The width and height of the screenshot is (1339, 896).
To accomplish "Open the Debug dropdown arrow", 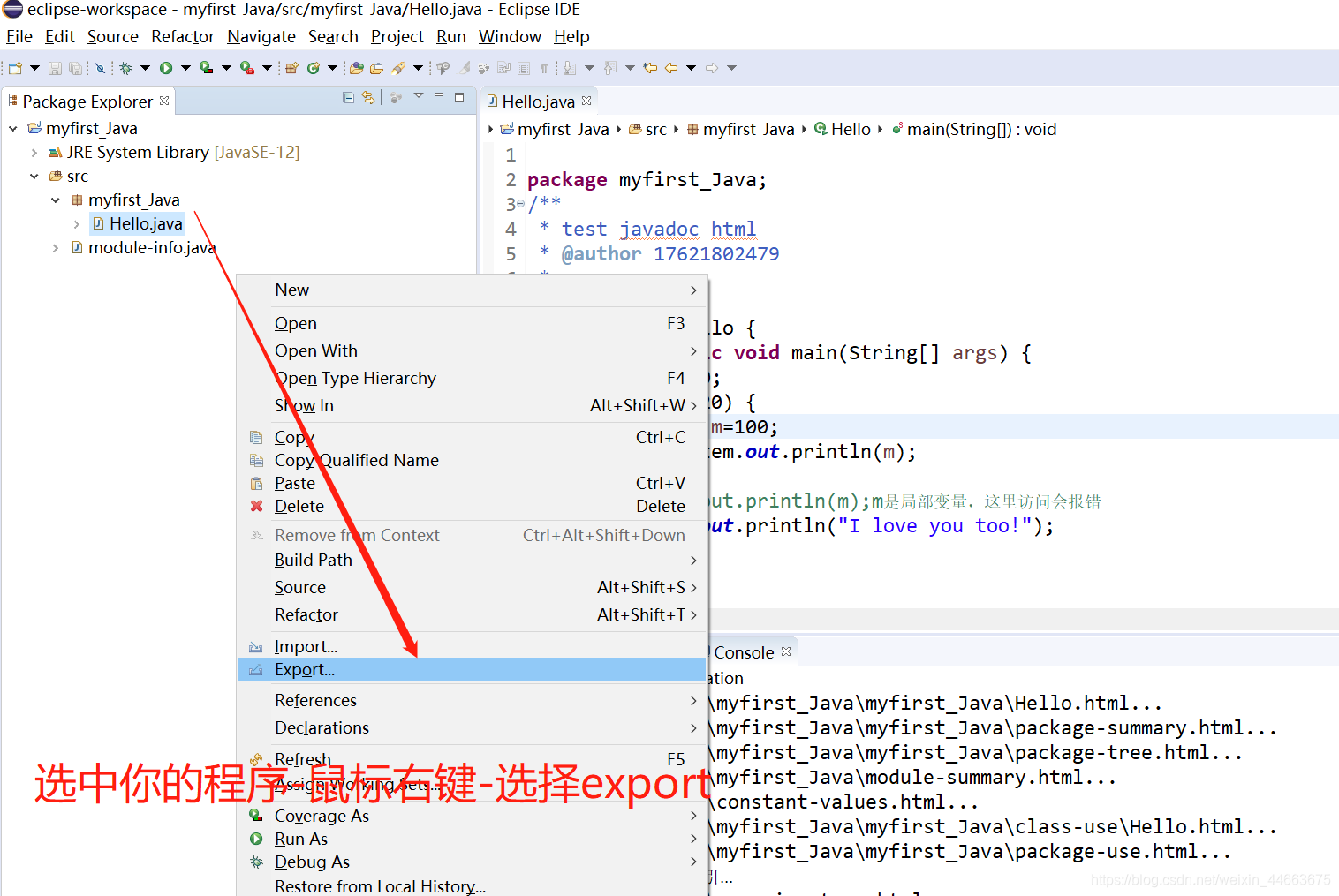I will click(x=145, y=68).
